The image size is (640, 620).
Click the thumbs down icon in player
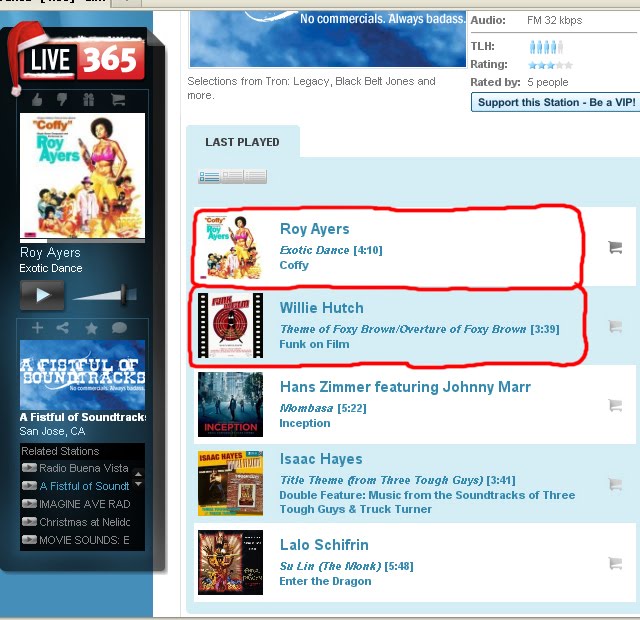pyautogui.click(x=62, y=100)
